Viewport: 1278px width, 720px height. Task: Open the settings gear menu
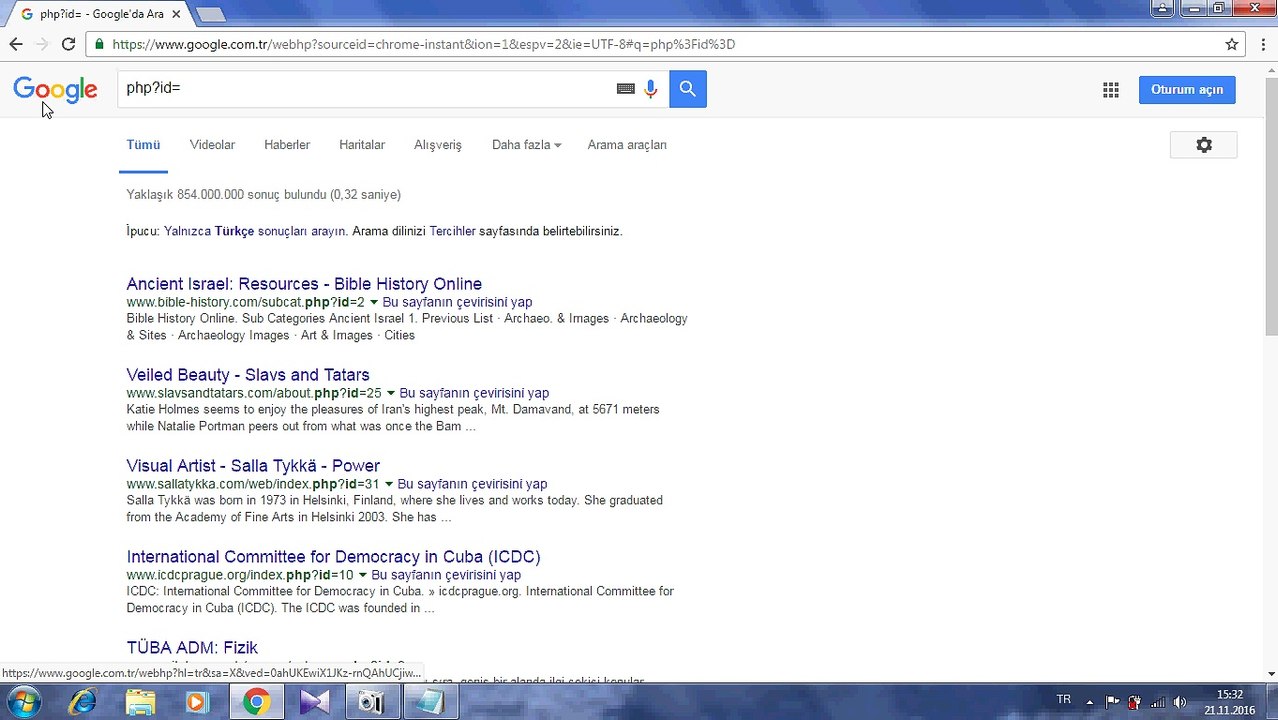tap(1204, 145)
